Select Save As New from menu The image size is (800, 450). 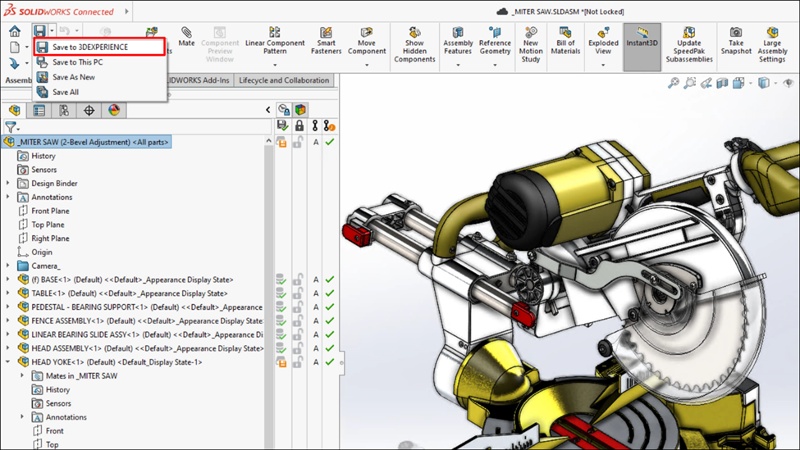click(x=73, y=77)
